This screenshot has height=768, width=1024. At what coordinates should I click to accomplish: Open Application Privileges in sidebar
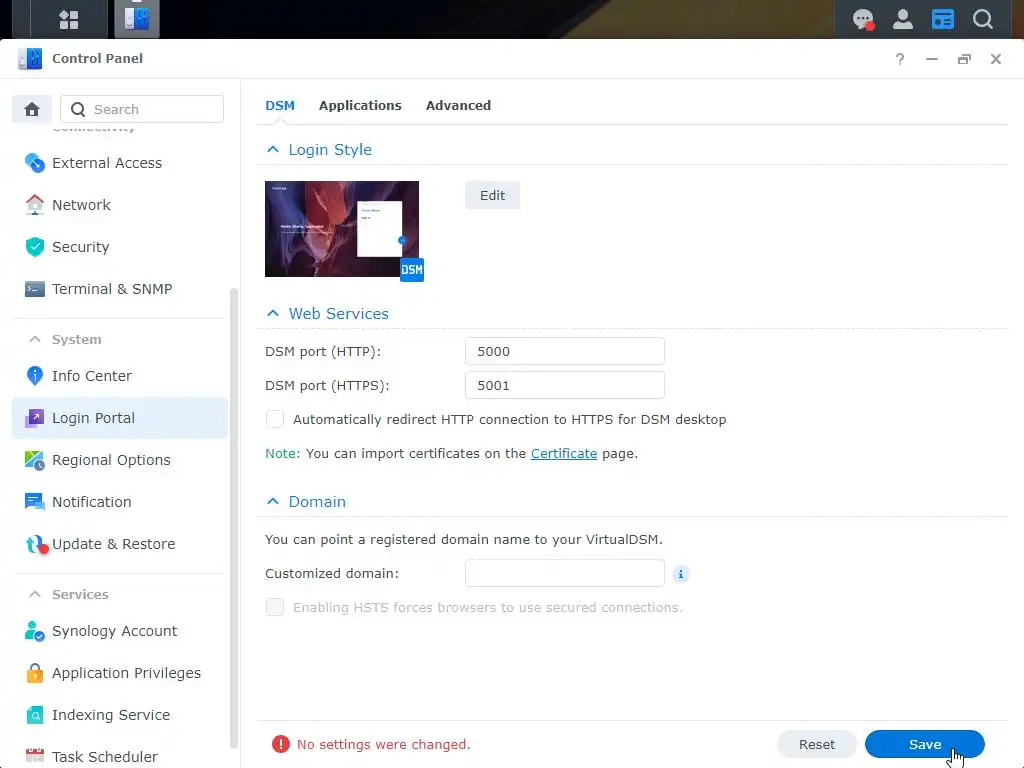(x=120, y=673)
